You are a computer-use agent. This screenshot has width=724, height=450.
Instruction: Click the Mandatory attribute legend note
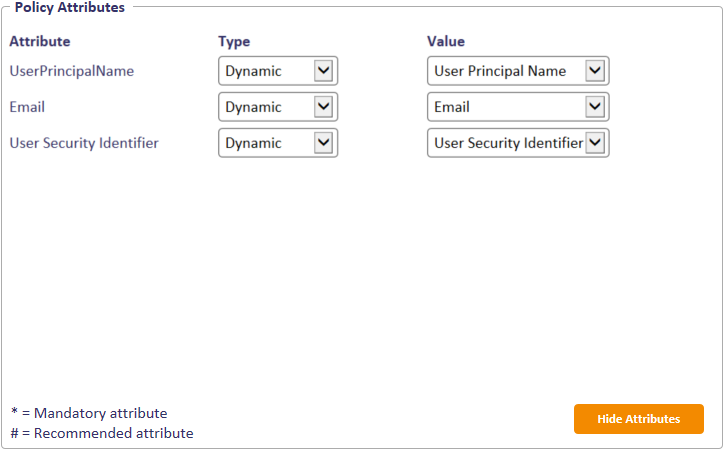point(89,413)
